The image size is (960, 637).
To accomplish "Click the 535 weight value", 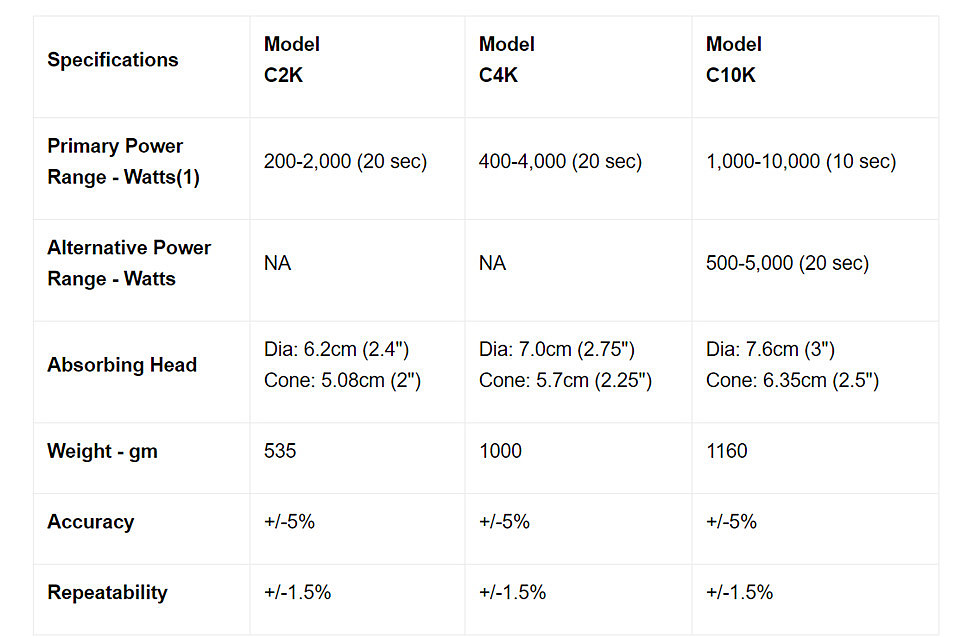I will point(280,451).
